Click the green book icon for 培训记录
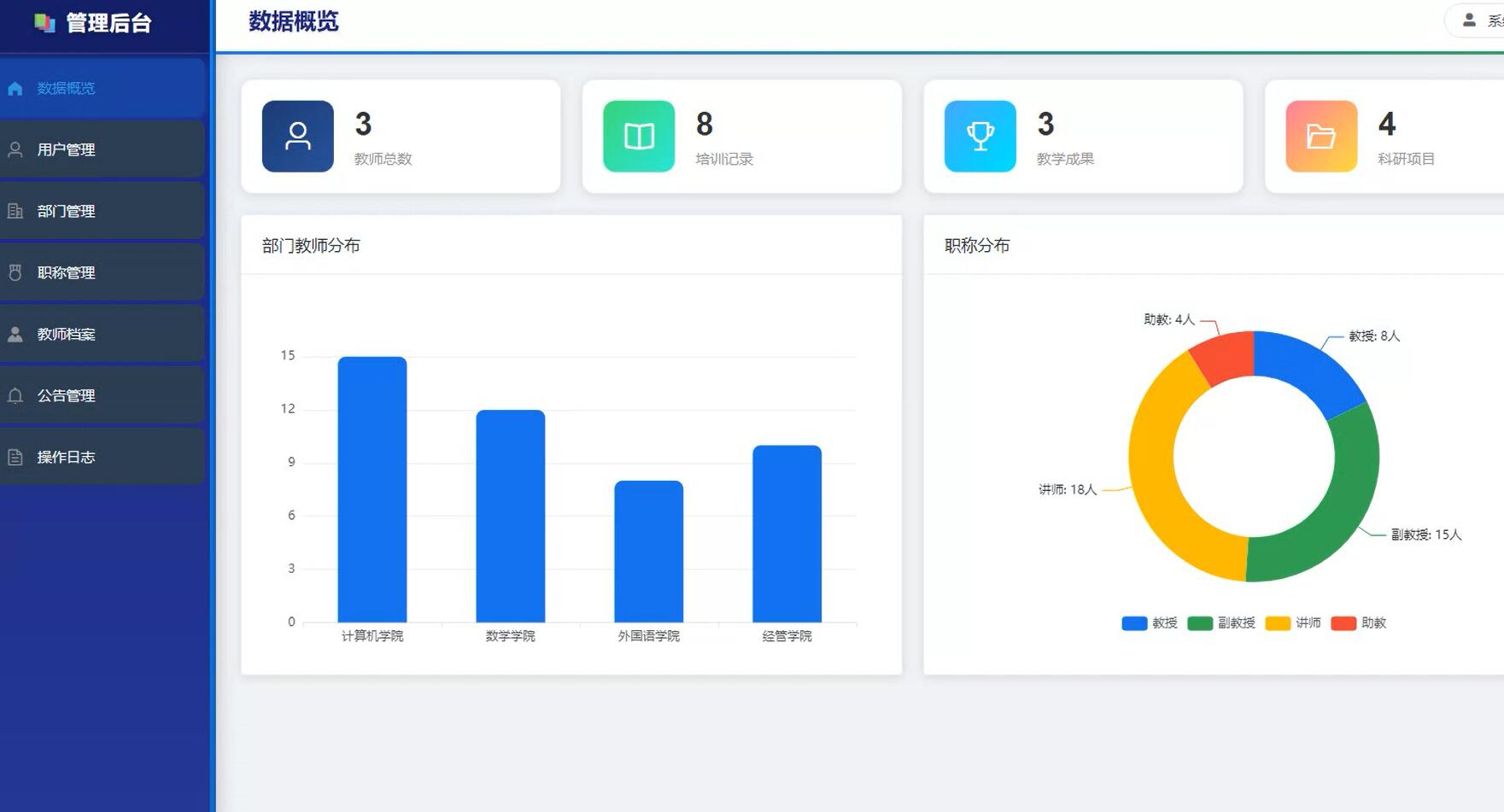The height and width of the screenshot is (812, 1504). click(639, 137)
